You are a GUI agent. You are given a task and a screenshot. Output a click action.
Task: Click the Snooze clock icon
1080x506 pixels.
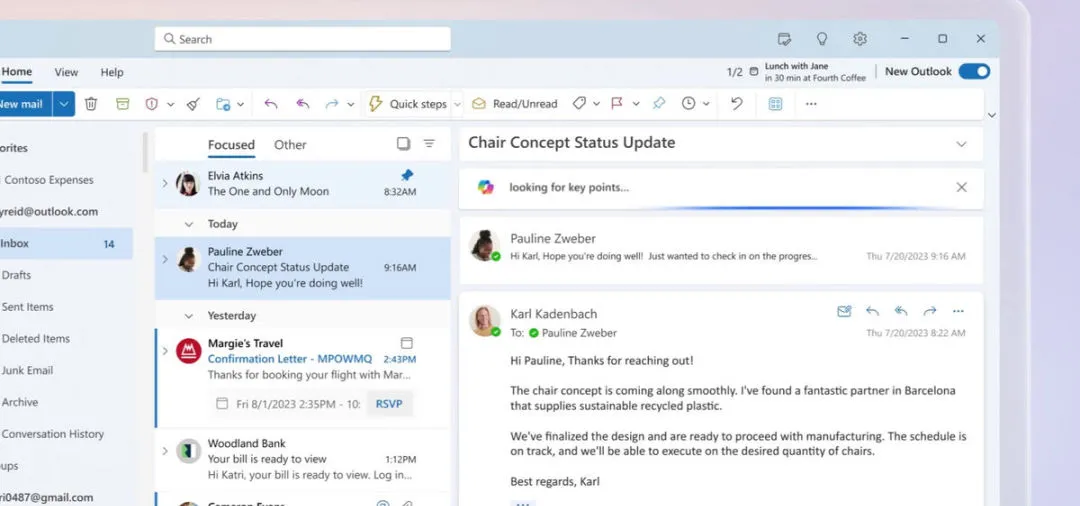689,104
